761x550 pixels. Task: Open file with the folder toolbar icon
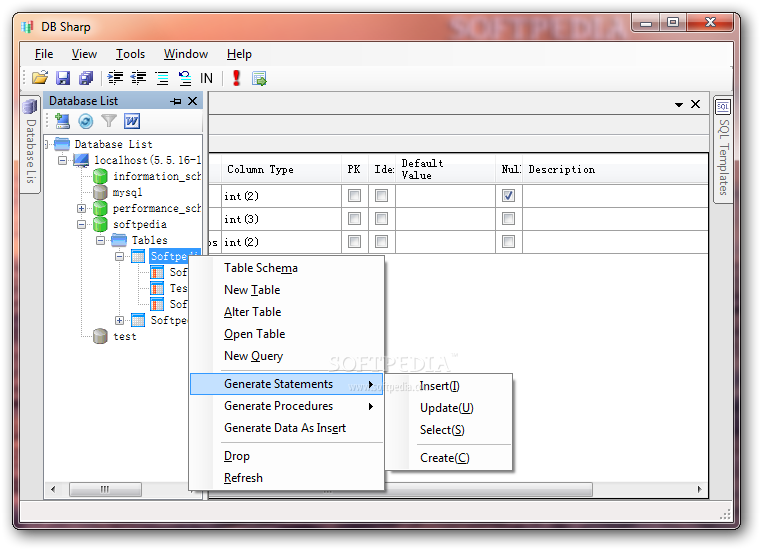tap(40, 78)
